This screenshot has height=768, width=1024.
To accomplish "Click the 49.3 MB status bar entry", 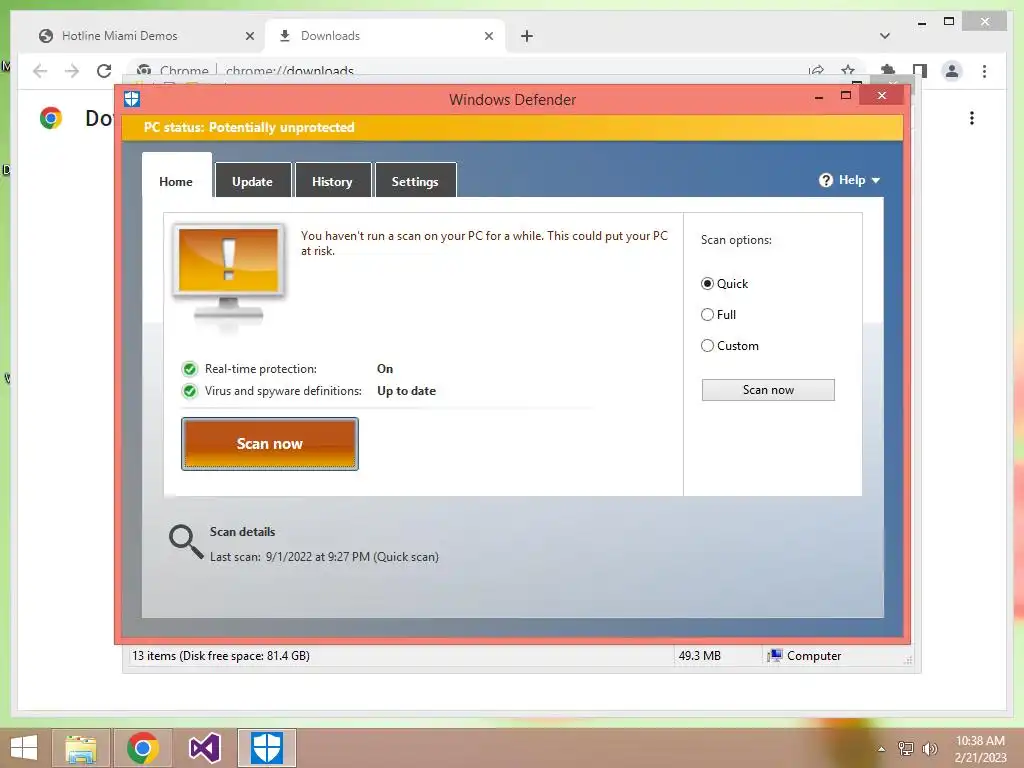I will (699, 656).
